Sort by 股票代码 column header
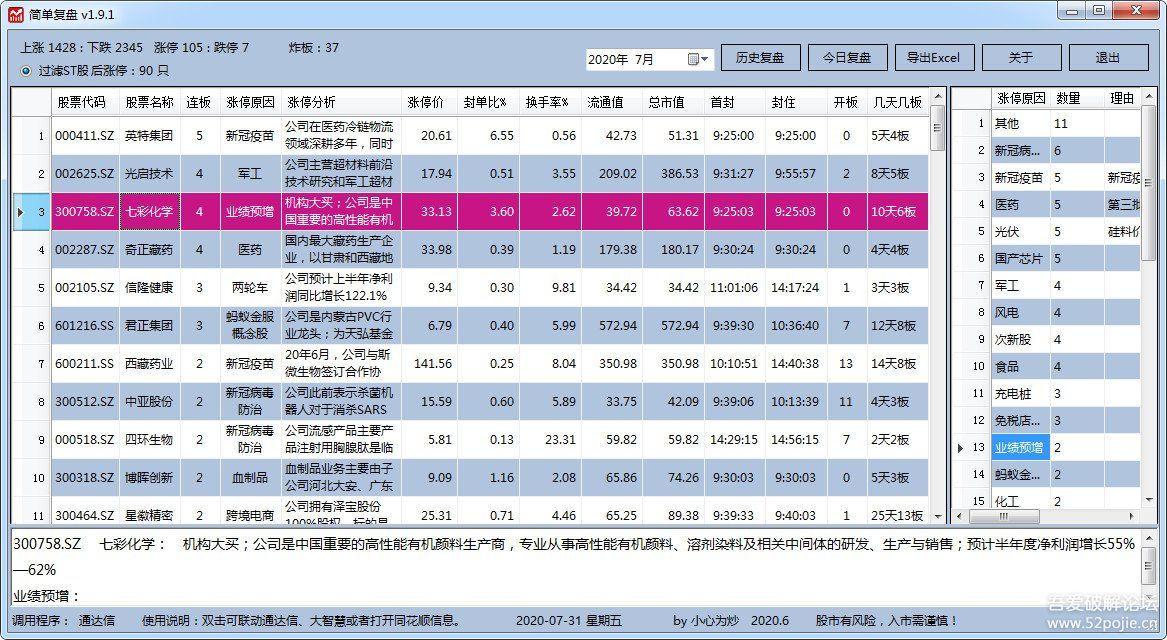This screenshot has width=1167, height=640. click(x=84, y=103)
